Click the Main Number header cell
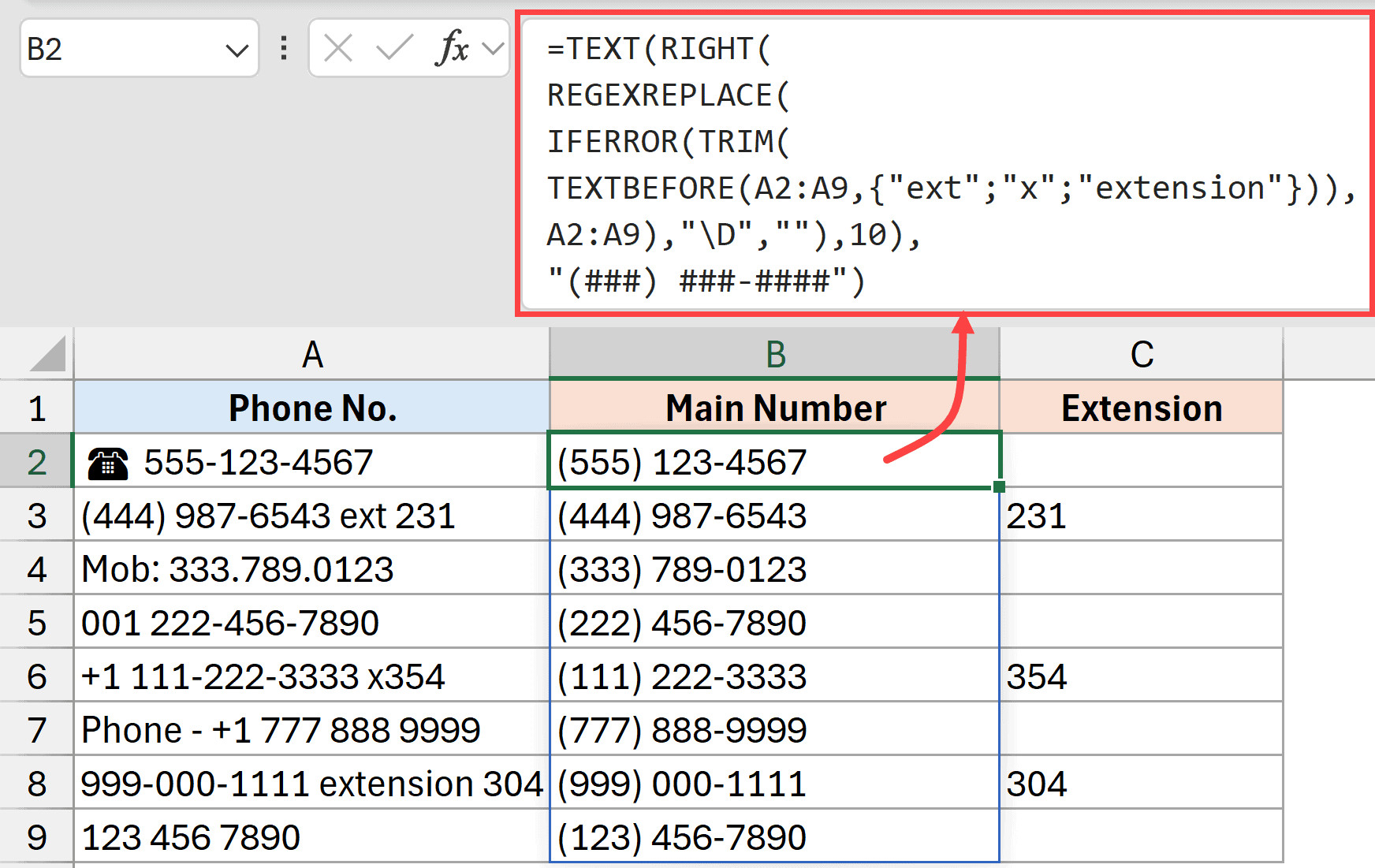 pos(775,408)
